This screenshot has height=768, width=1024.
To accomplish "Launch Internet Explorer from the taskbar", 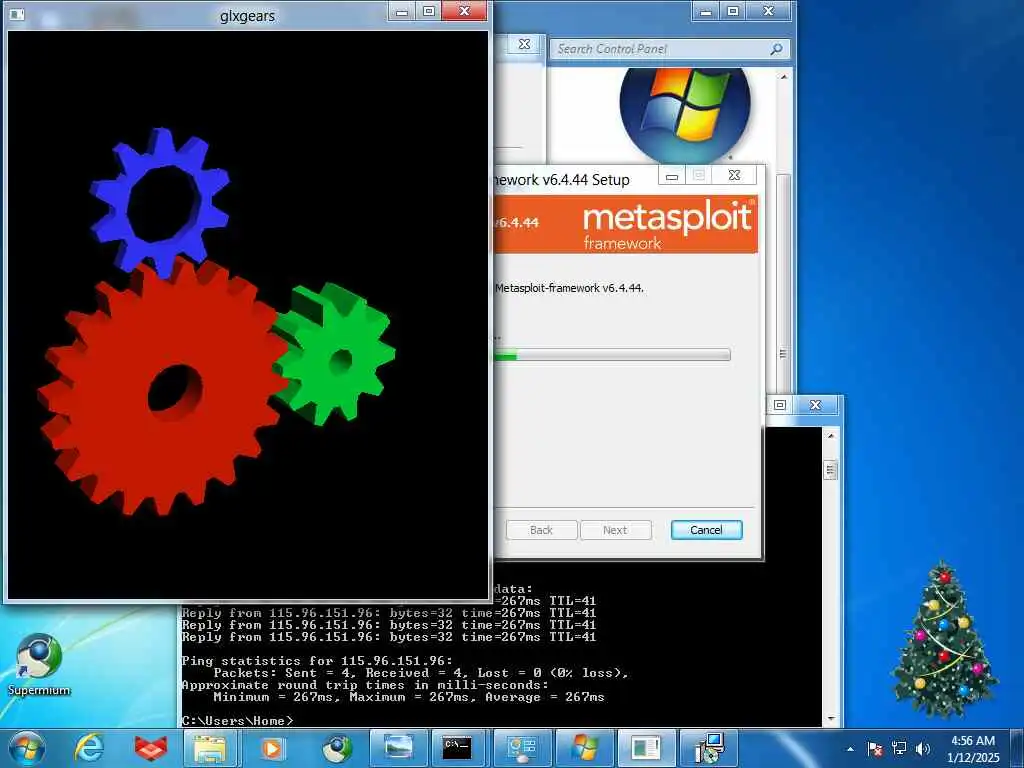I will pos(89,748).
